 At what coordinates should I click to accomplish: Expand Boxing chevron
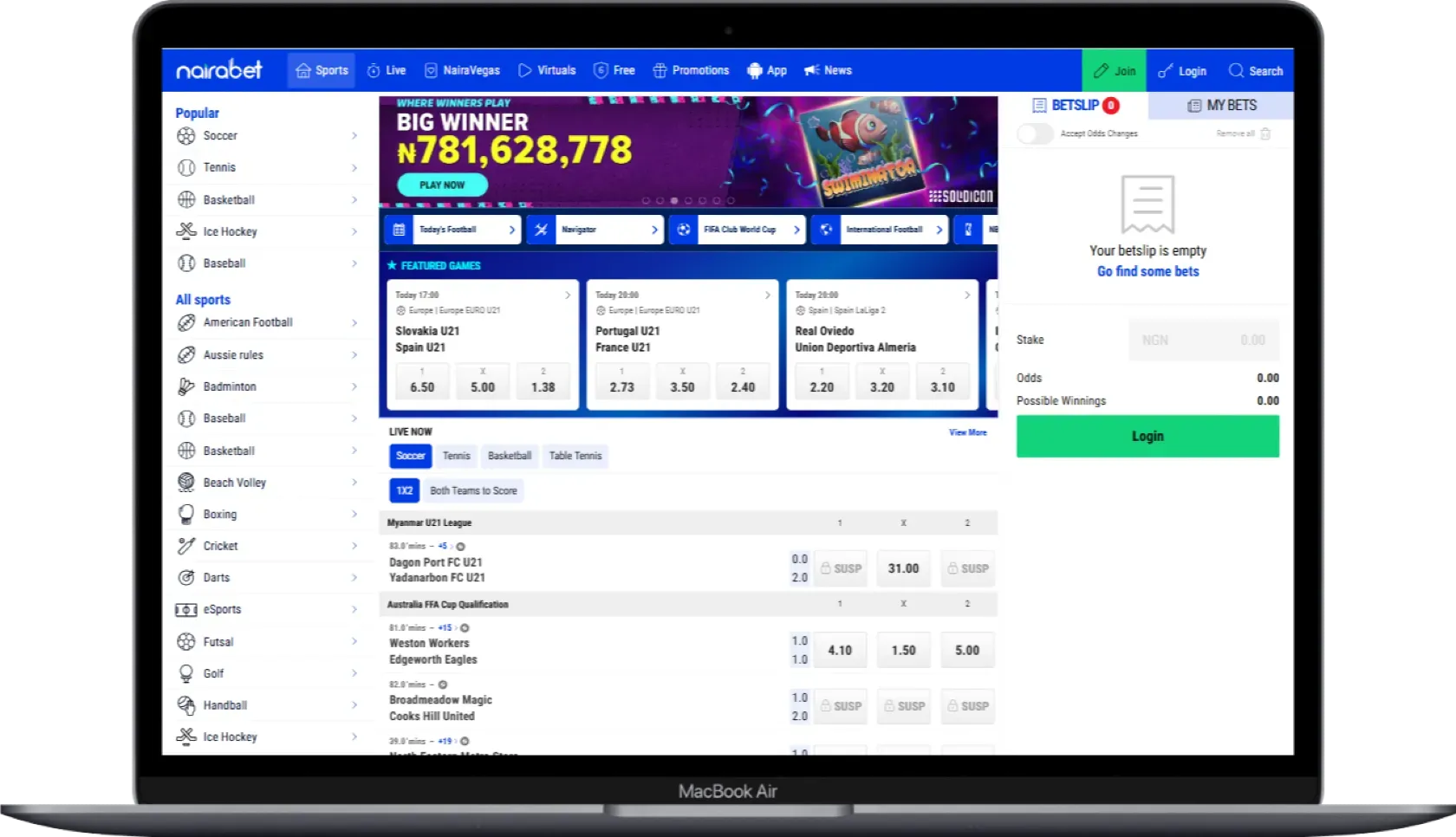(x=354, y=514)
